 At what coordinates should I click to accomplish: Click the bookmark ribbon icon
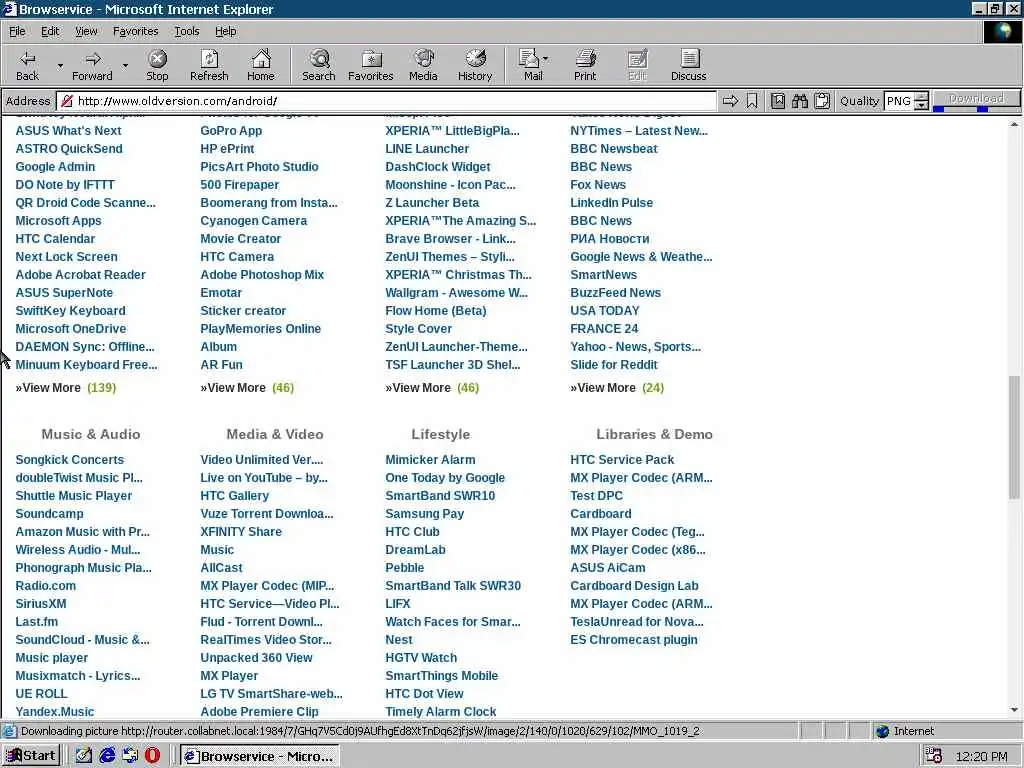pos(752,101)
